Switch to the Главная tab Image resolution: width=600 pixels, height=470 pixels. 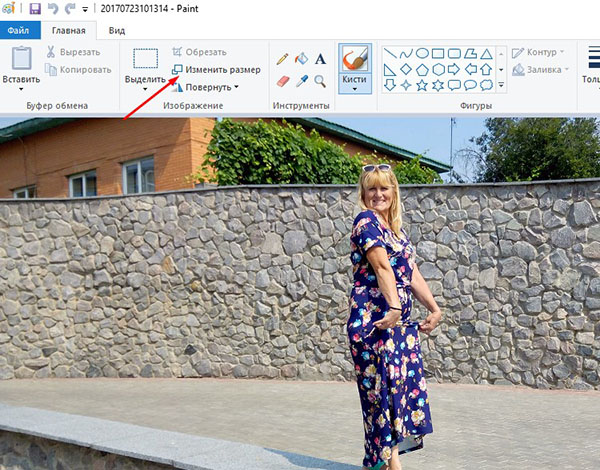point(68,31)
